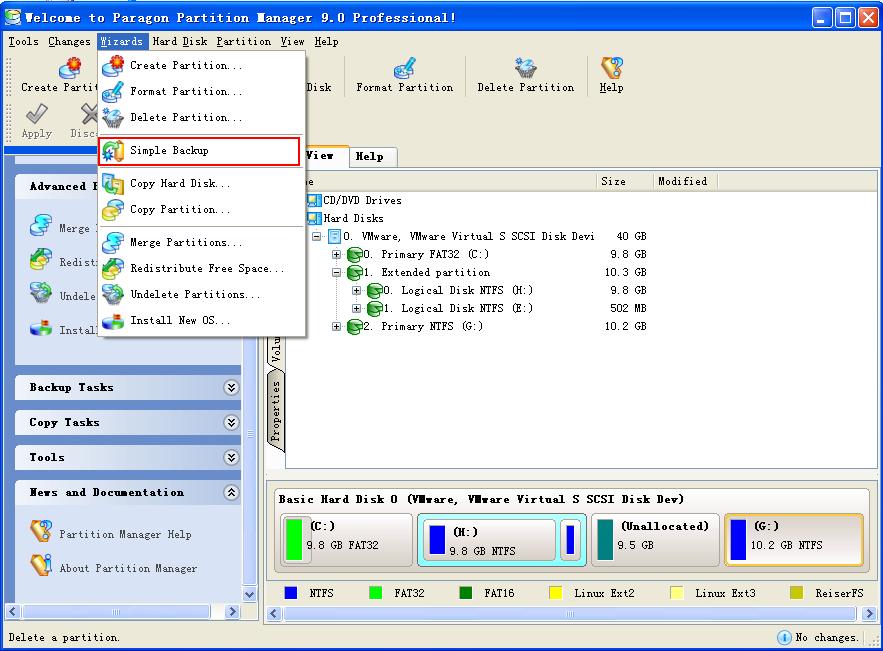The image size is (883, 651).
Task: Click Copy Hard Disk menu icon
Action: [x=113, y=184]
